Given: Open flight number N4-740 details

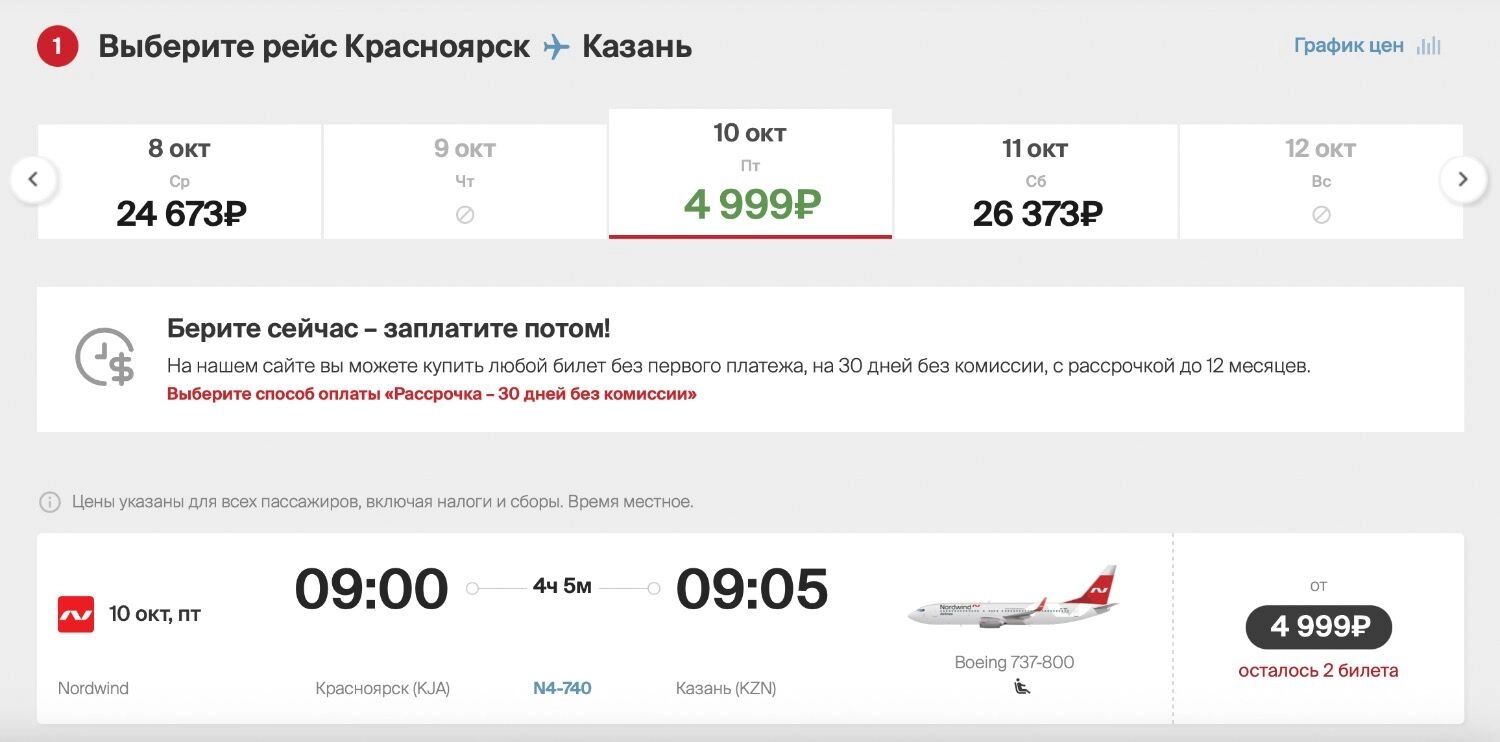Looking at the screenshot, I should point(562,688).
